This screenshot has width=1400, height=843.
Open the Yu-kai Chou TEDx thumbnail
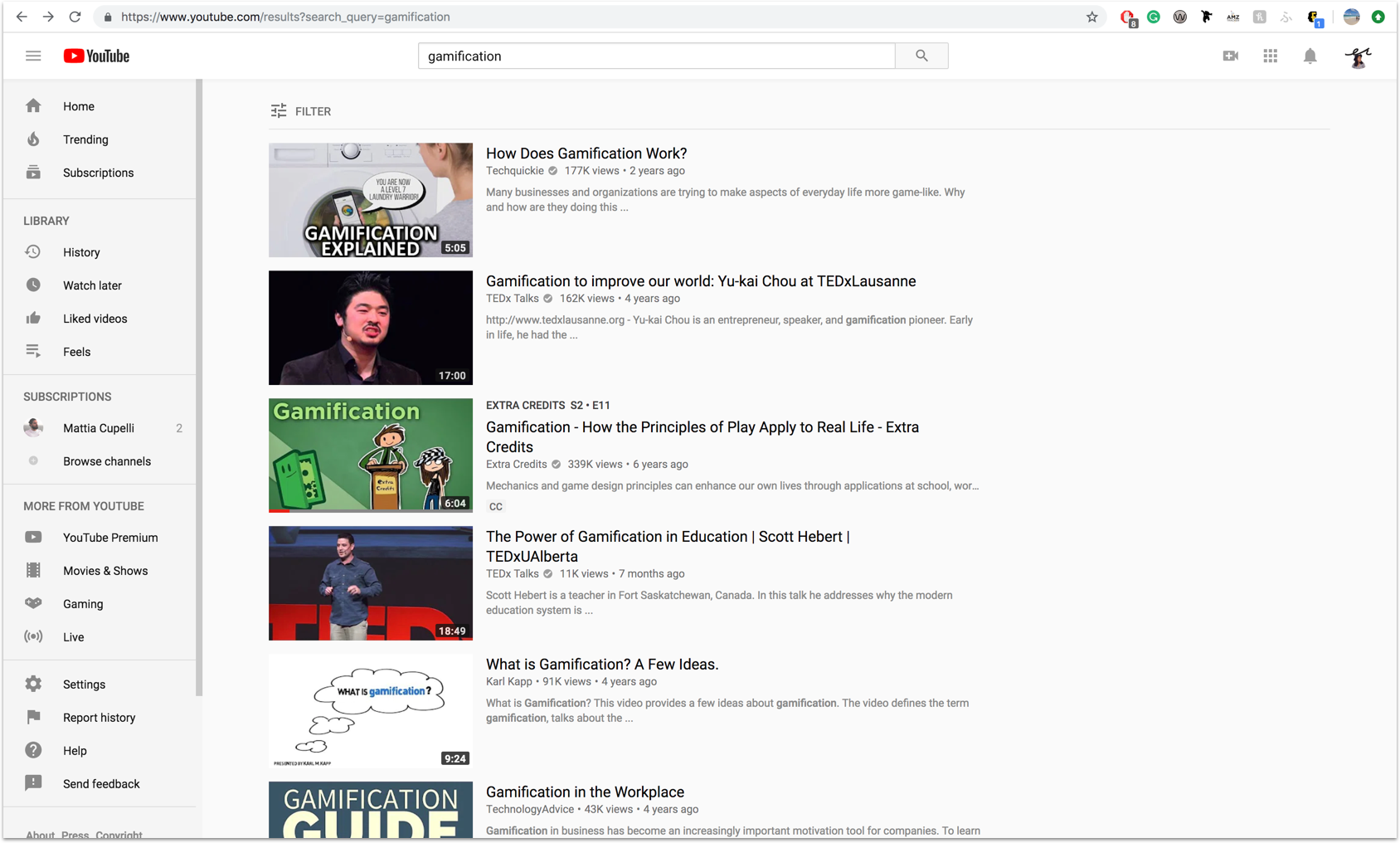371,328
